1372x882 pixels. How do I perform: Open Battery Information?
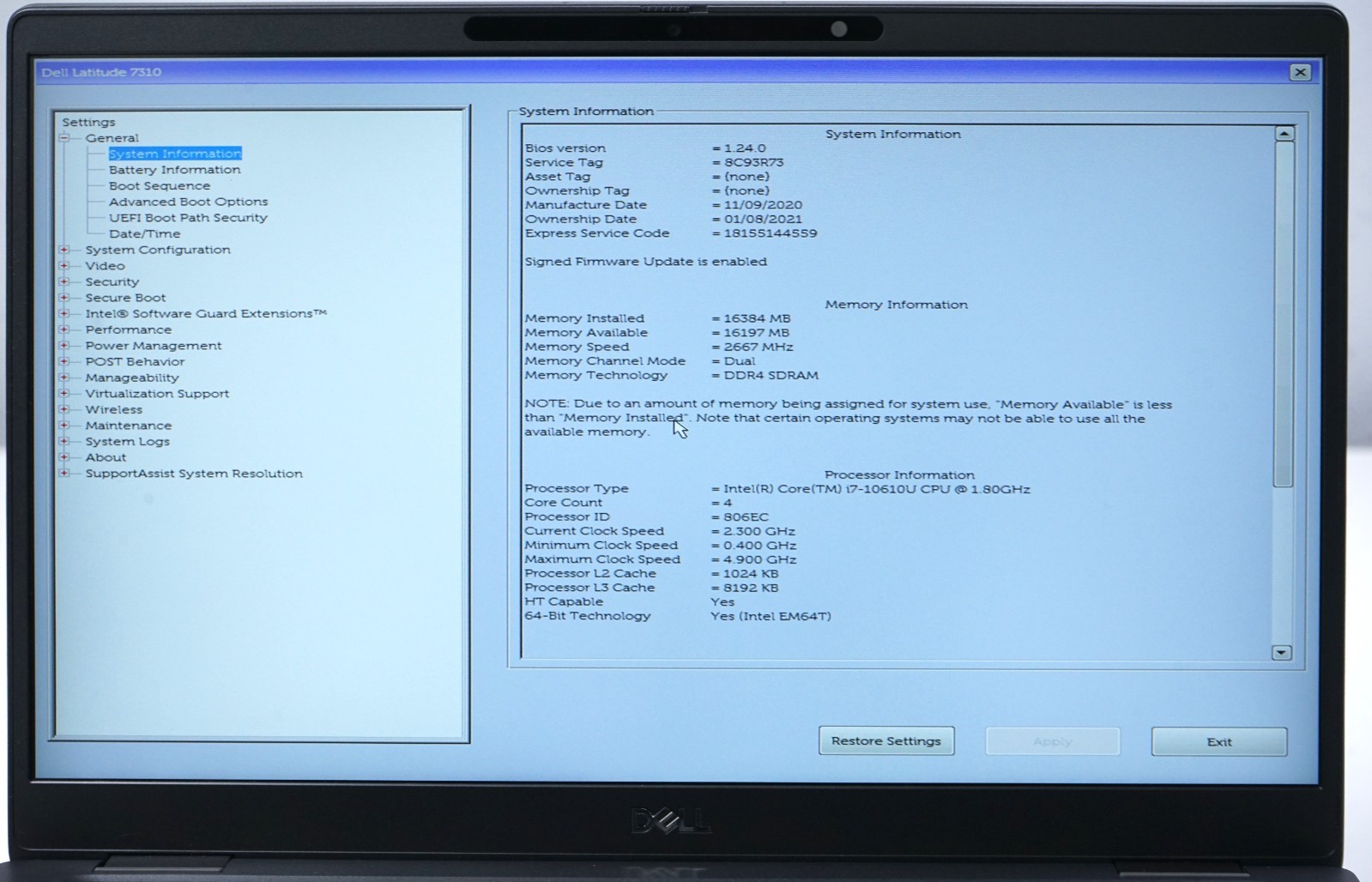174,170
